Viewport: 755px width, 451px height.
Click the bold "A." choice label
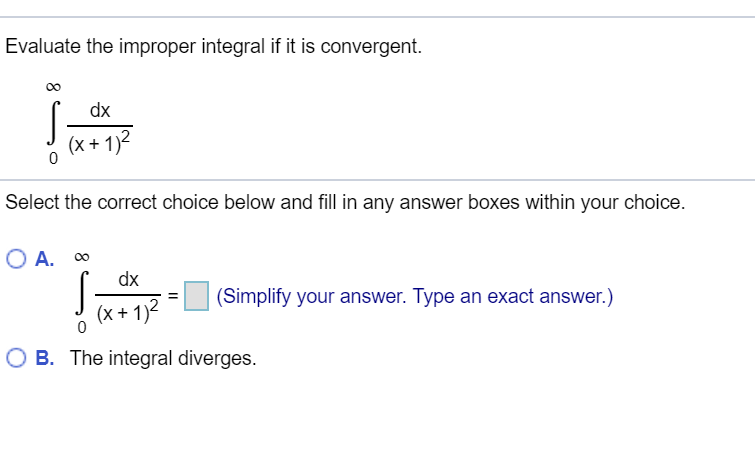(46, 260)
